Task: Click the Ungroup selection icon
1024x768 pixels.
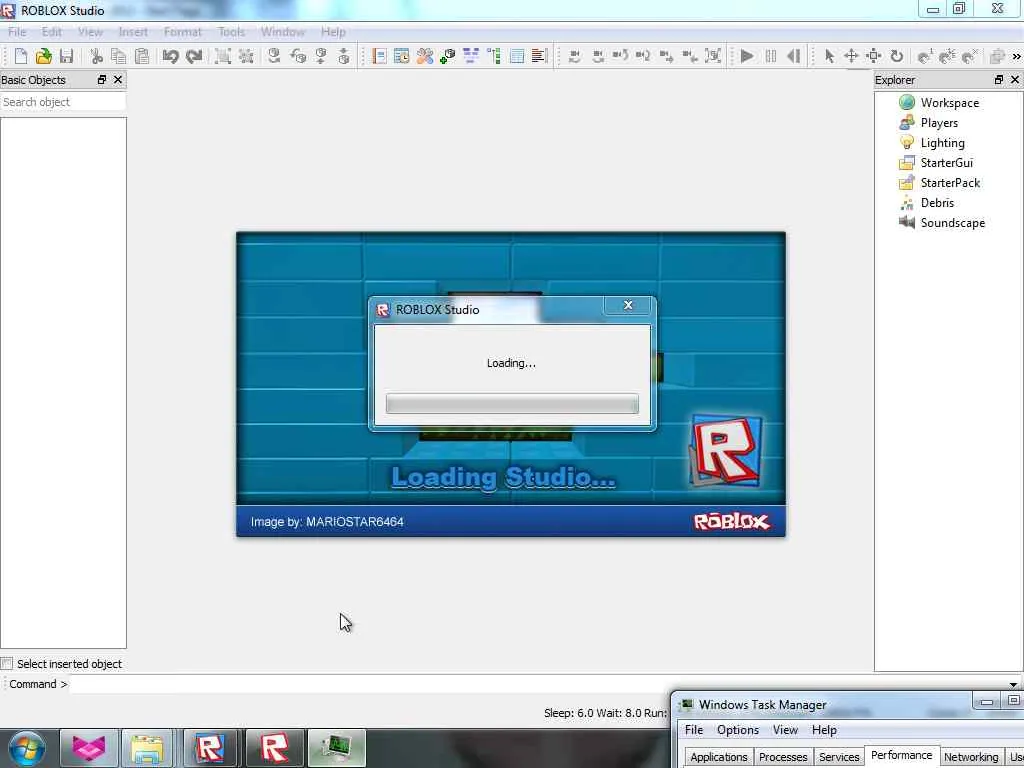Action: 246,56
